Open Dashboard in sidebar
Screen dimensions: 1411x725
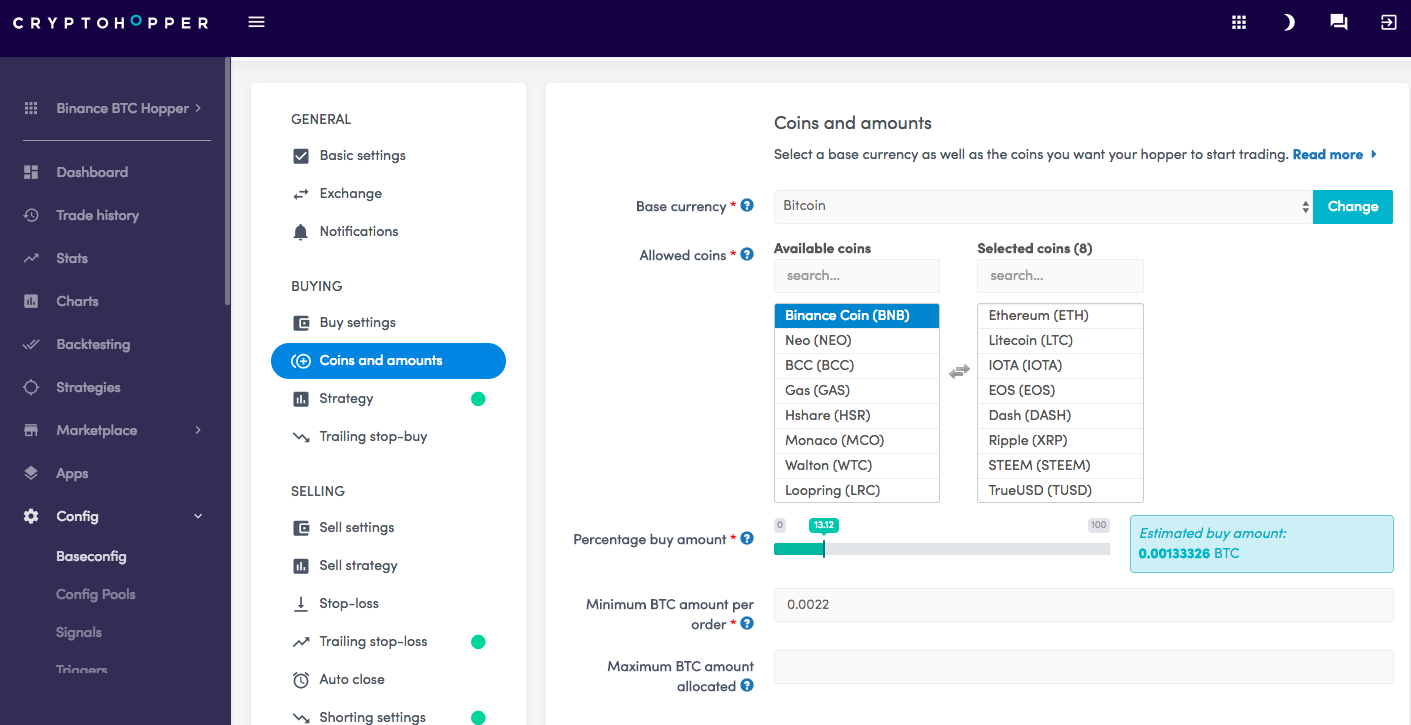tap(92, 172)
